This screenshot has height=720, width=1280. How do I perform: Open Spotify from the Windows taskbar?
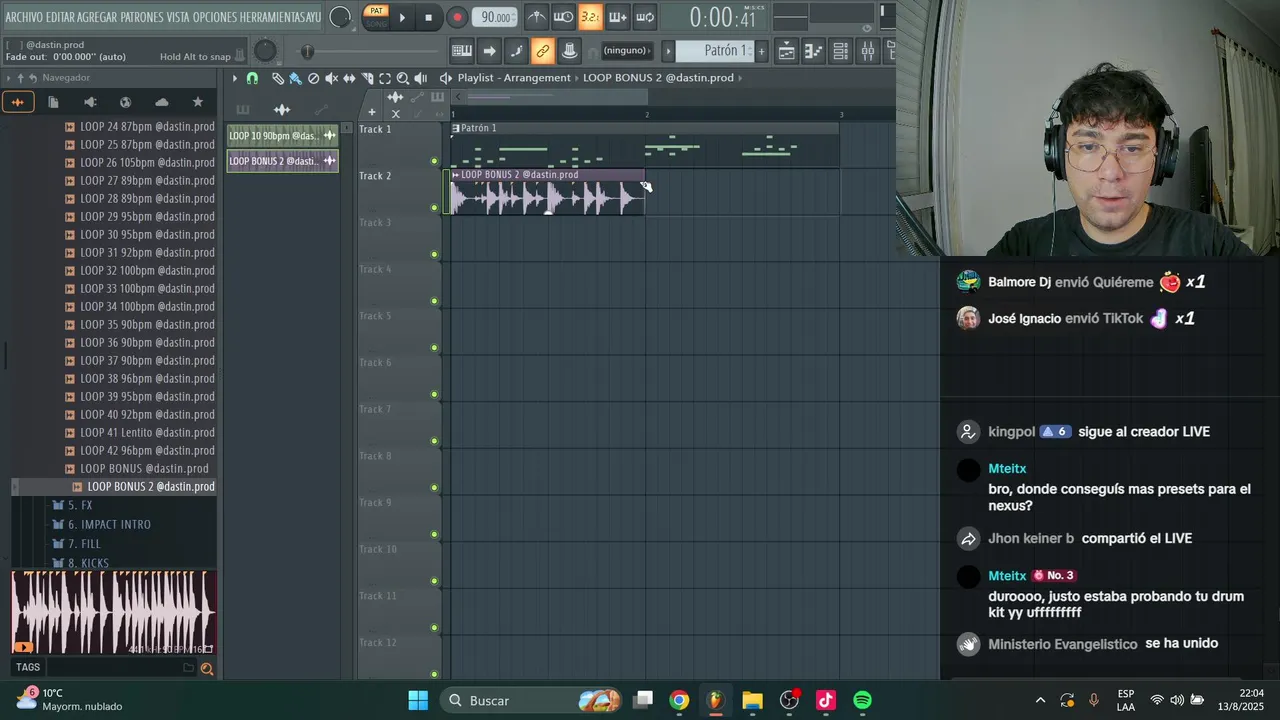862,700
